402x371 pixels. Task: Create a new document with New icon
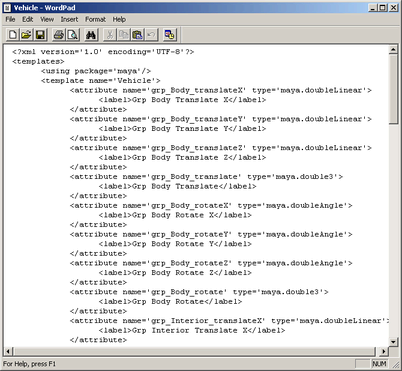13,35
